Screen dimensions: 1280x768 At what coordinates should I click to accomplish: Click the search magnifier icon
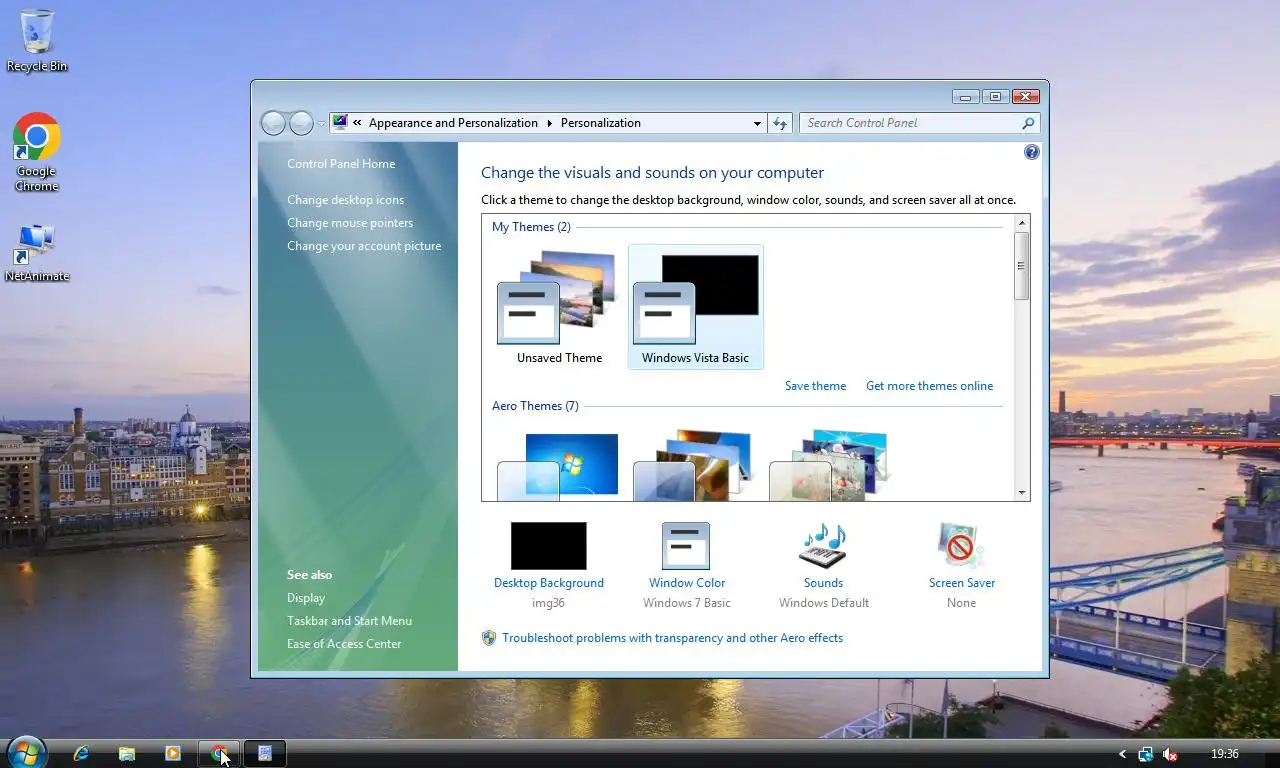coord(1028,123)
